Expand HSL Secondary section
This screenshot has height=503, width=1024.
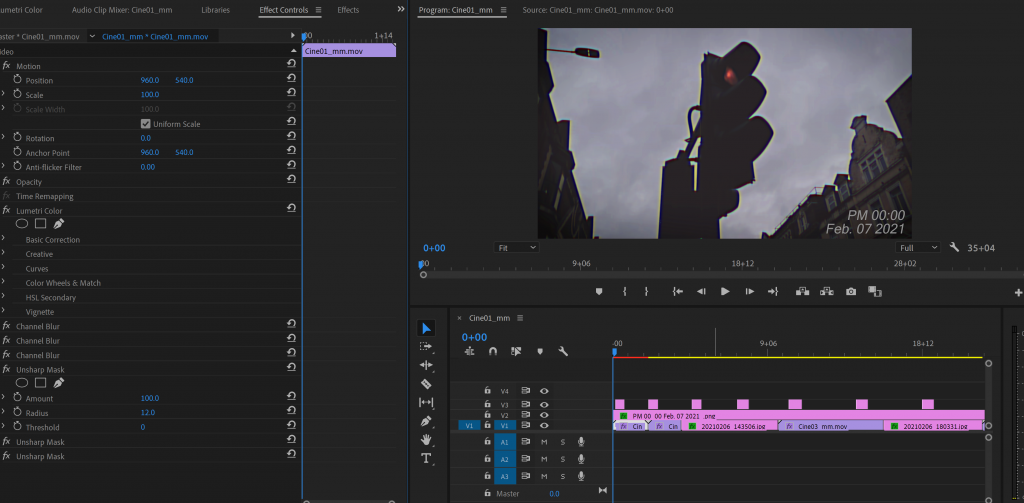point(3,297)
